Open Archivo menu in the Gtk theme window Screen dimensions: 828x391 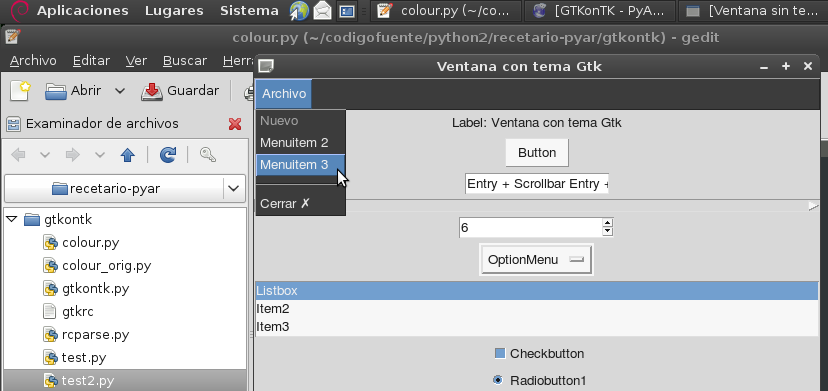pos(284,94)
